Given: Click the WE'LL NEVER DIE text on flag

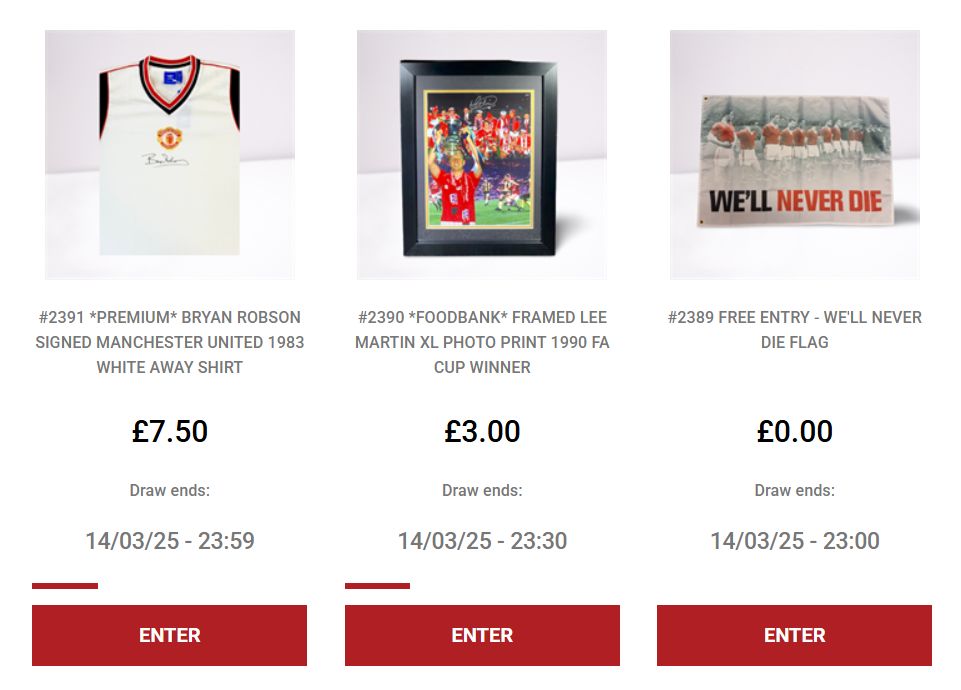Looking at the screenshot, I should [x=795, y=201].
